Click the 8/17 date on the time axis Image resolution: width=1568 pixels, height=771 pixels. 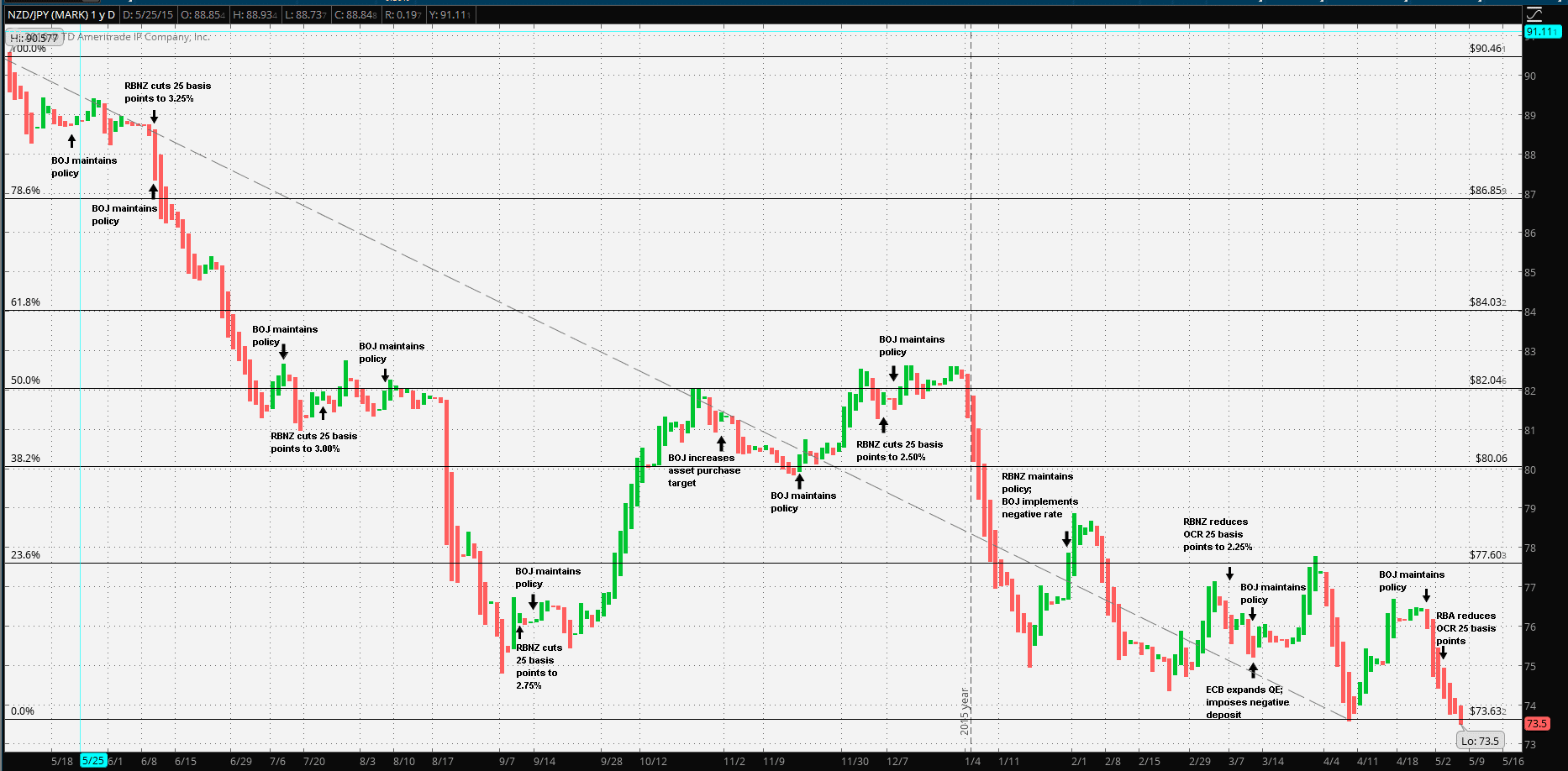443,761
